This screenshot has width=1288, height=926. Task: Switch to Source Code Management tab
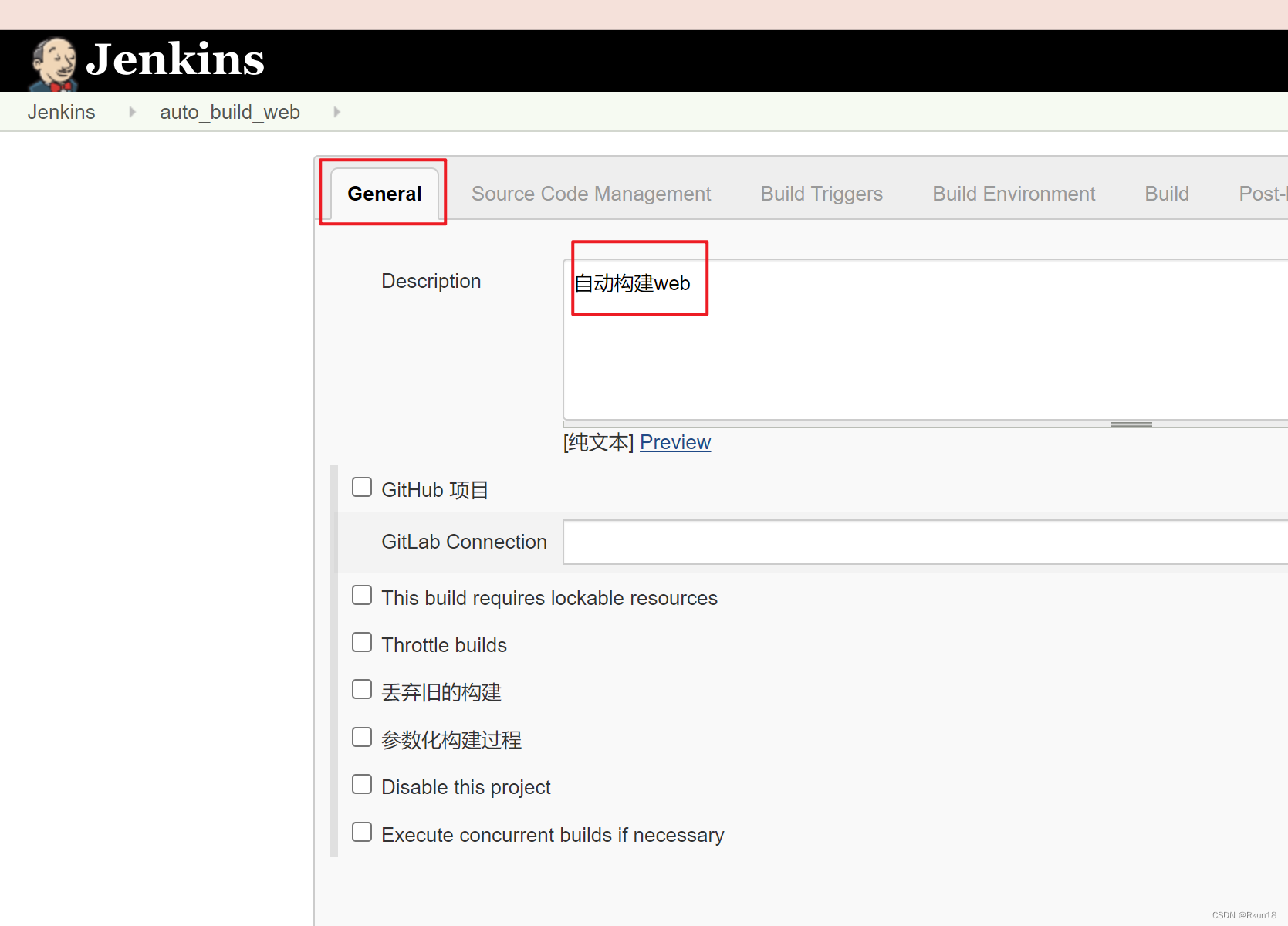591,194
